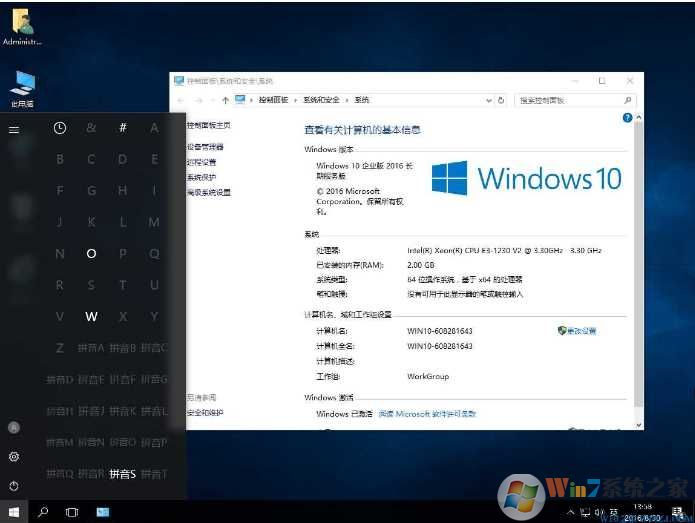695x523 pixels.
Task: Open 设备管理器 in the left sidebar
Action: click(x=204, y=147)
